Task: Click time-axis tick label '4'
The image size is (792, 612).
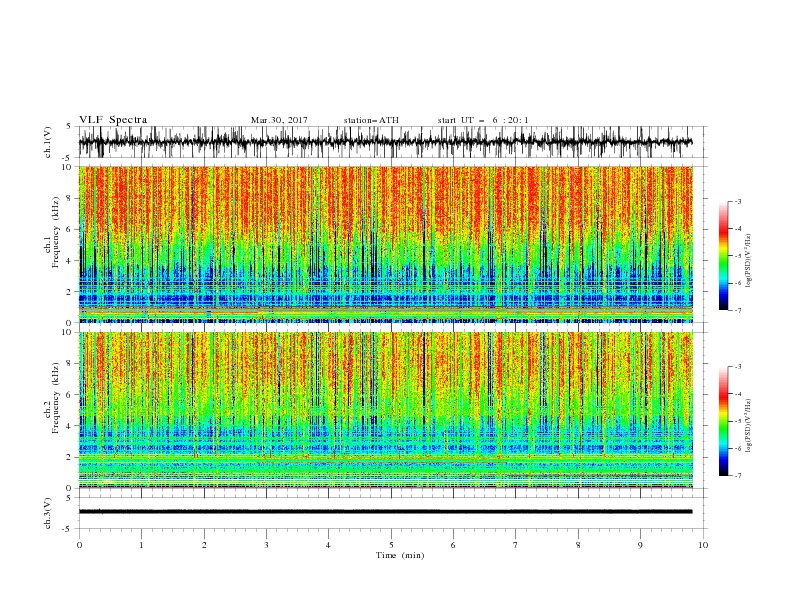Action: [328, 545]
